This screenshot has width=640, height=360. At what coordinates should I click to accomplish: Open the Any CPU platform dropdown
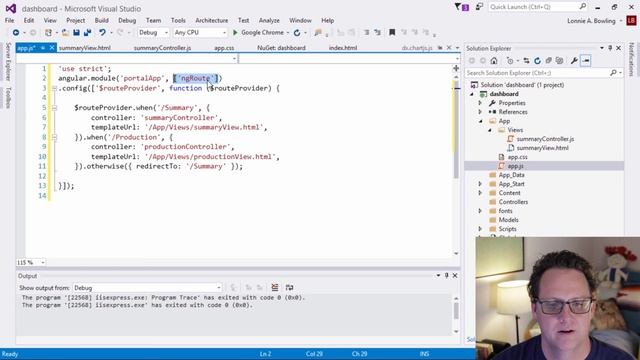[200, 32]
